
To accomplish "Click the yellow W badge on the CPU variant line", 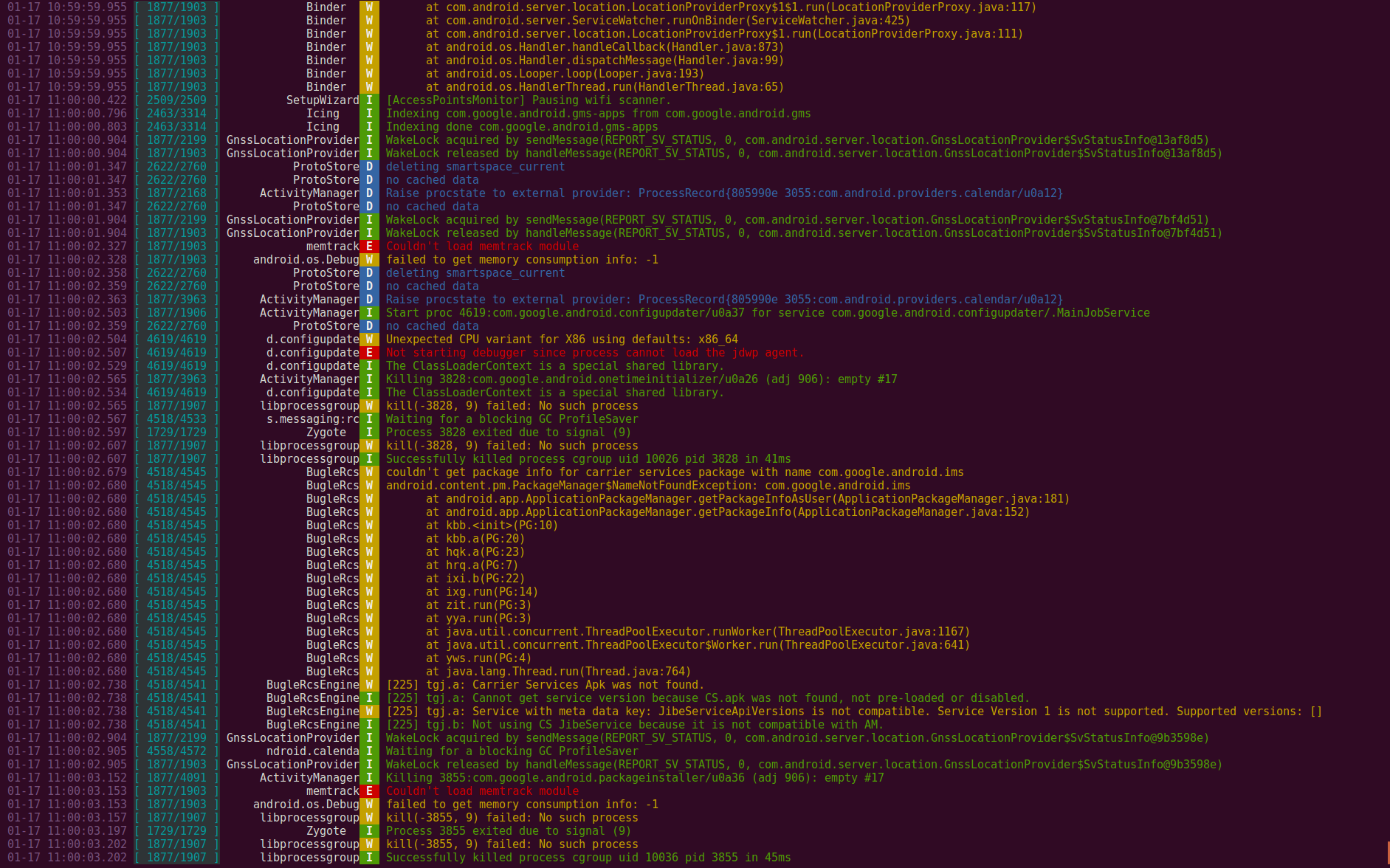I will click(369, 340).
